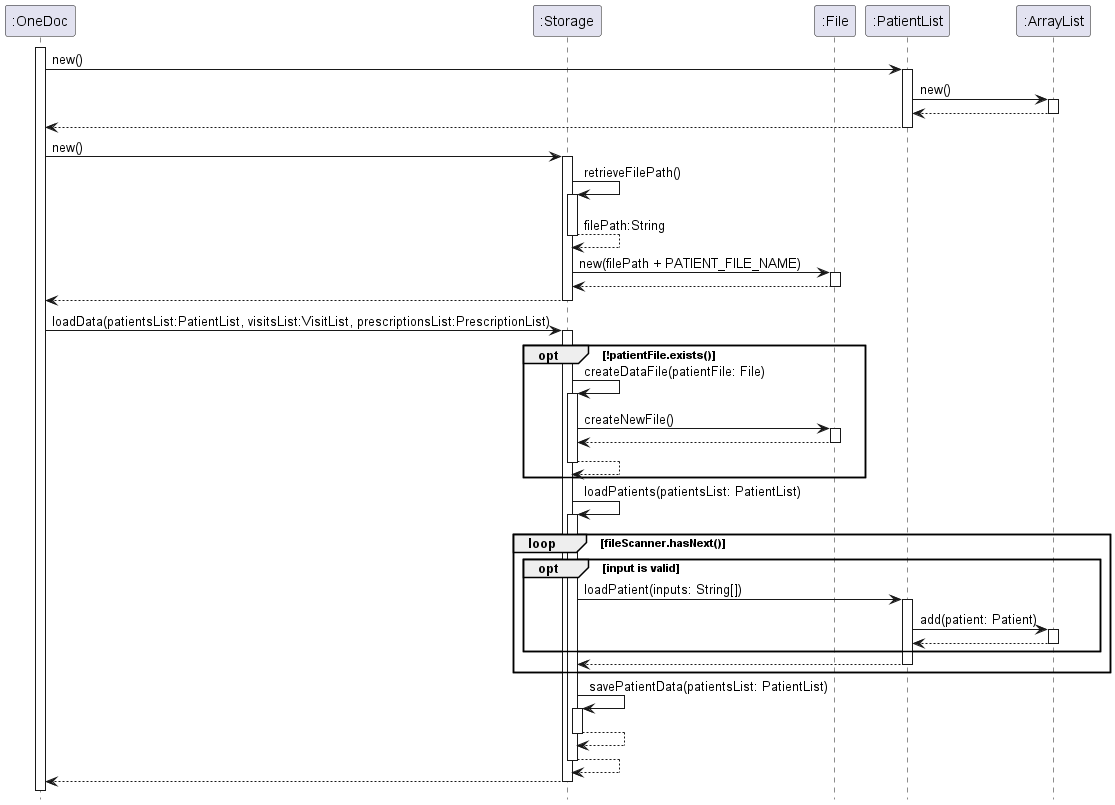This screenshot has width=1115, height=805.
Task: Select the :Storage participant box
Action: click(x=567, y=21)
